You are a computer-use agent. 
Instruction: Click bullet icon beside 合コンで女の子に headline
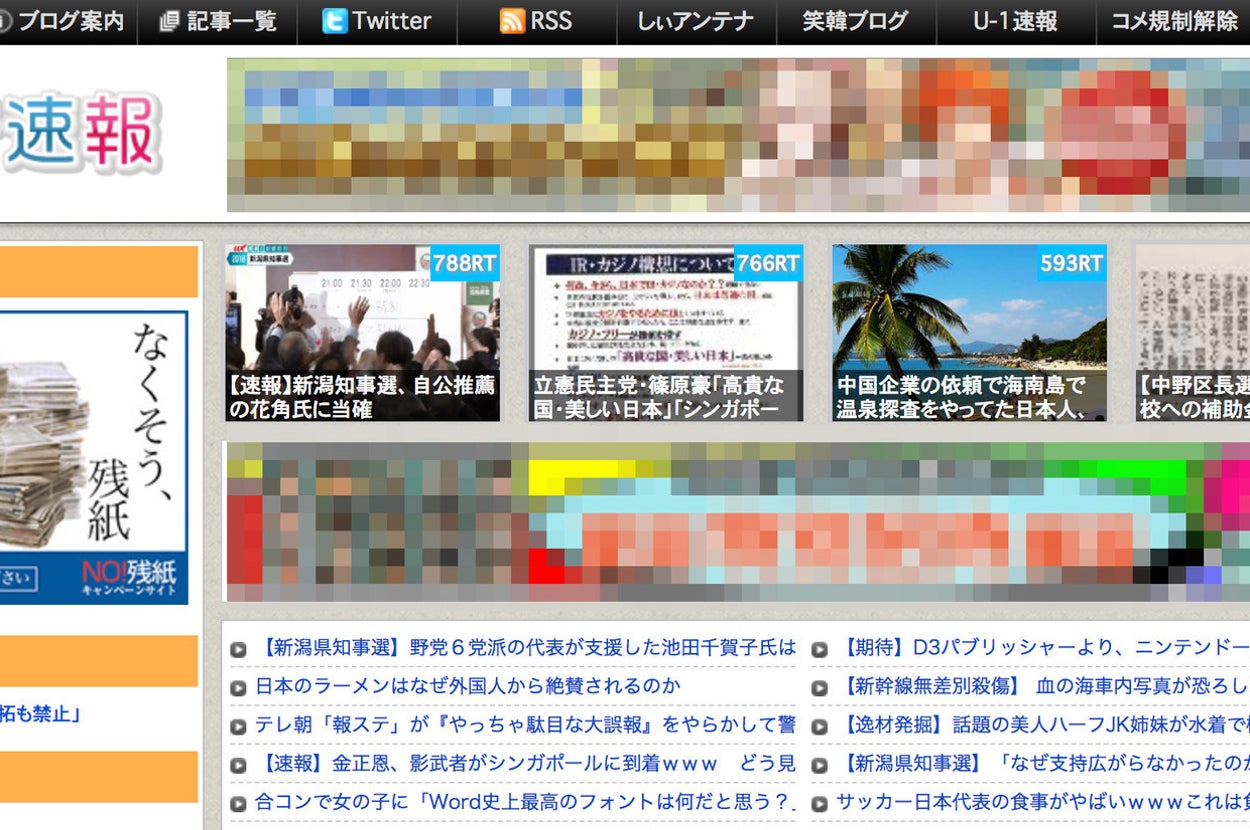tap(238, 803)
